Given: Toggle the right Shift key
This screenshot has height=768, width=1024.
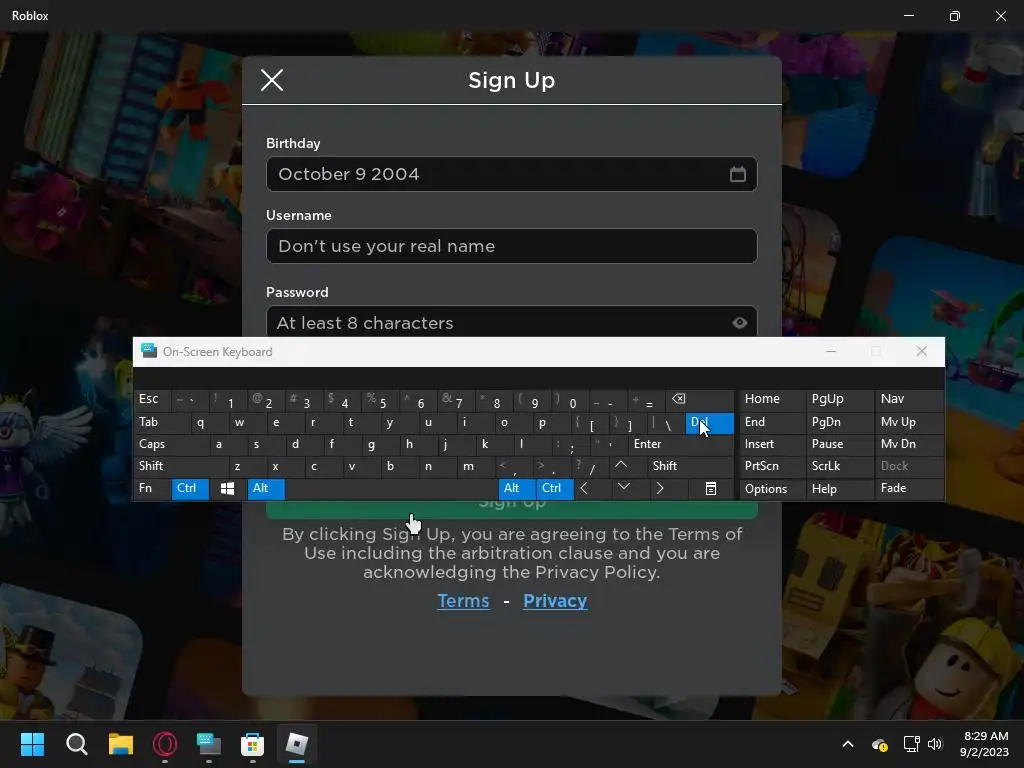Looking at the screenshot, I should coord(691,466).
